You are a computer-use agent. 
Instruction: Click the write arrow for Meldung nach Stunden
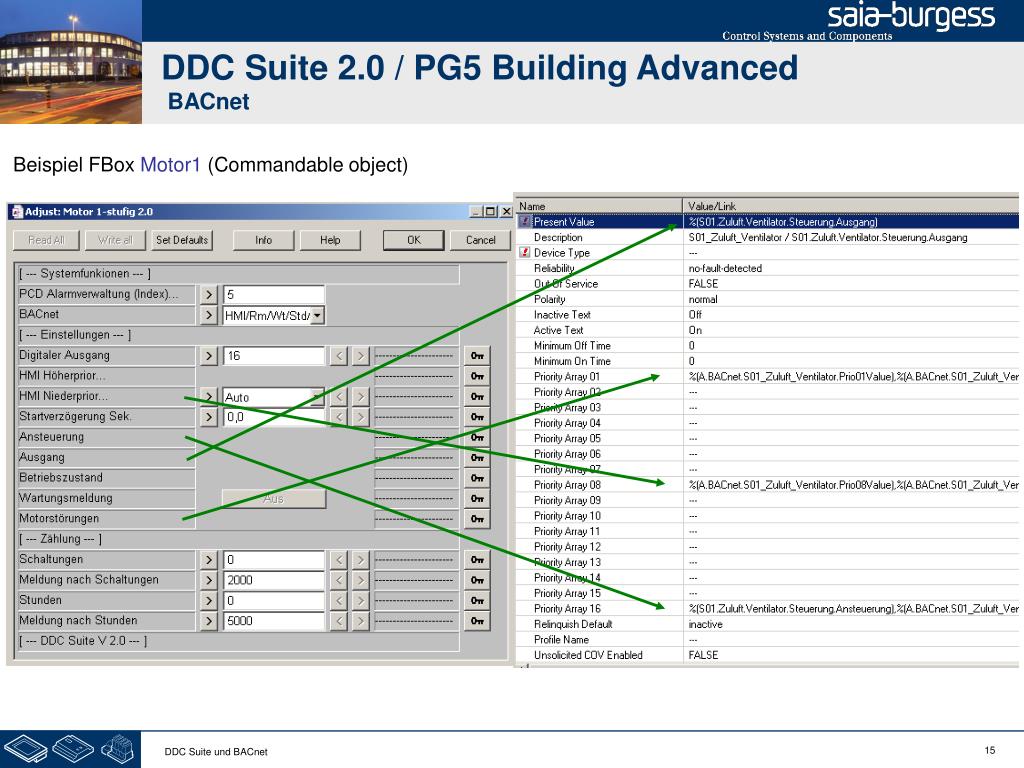[209, 620]
